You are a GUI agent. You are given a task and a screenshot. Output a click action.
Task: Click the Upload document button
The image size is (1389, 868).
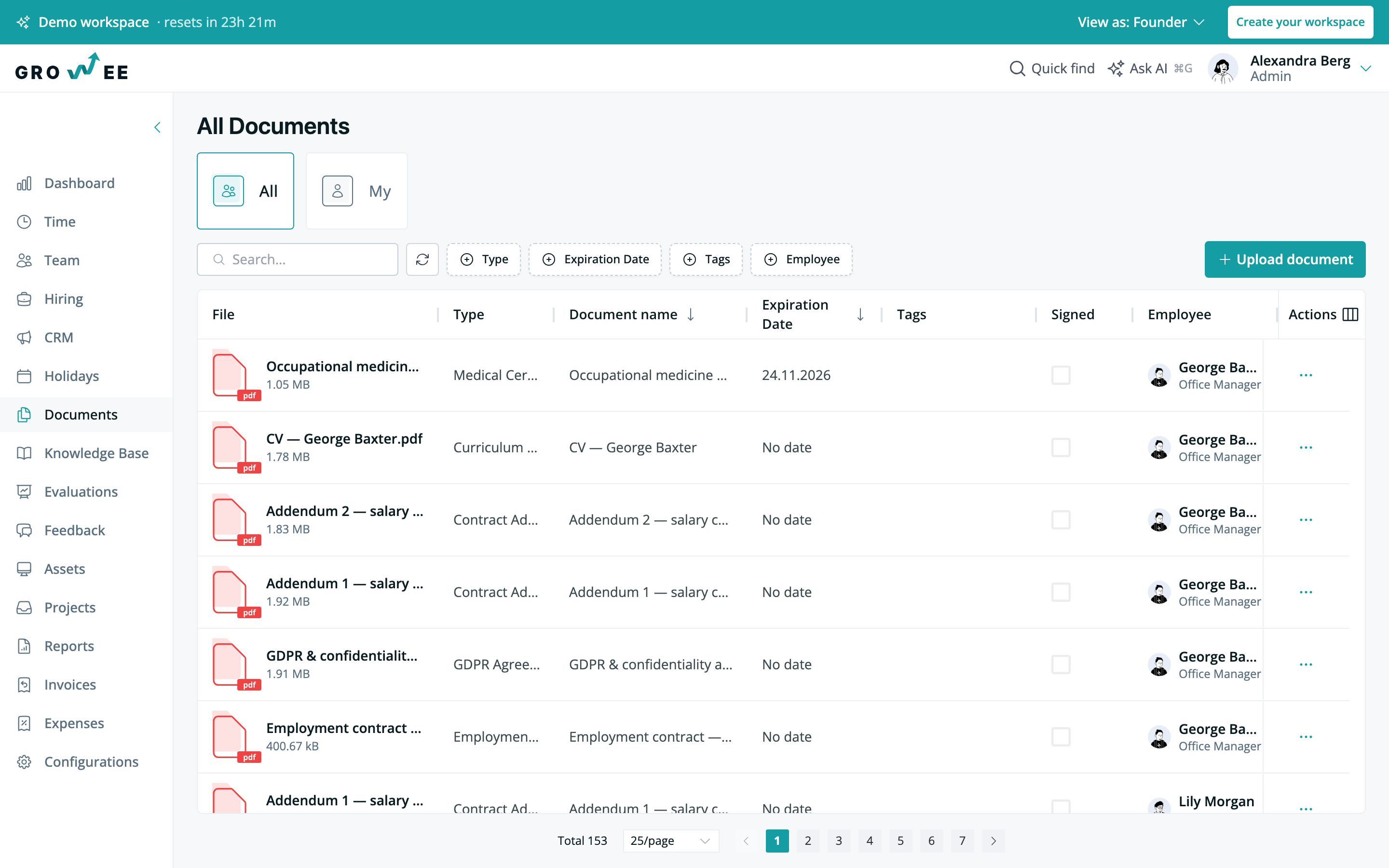[x=1284, y=259]
